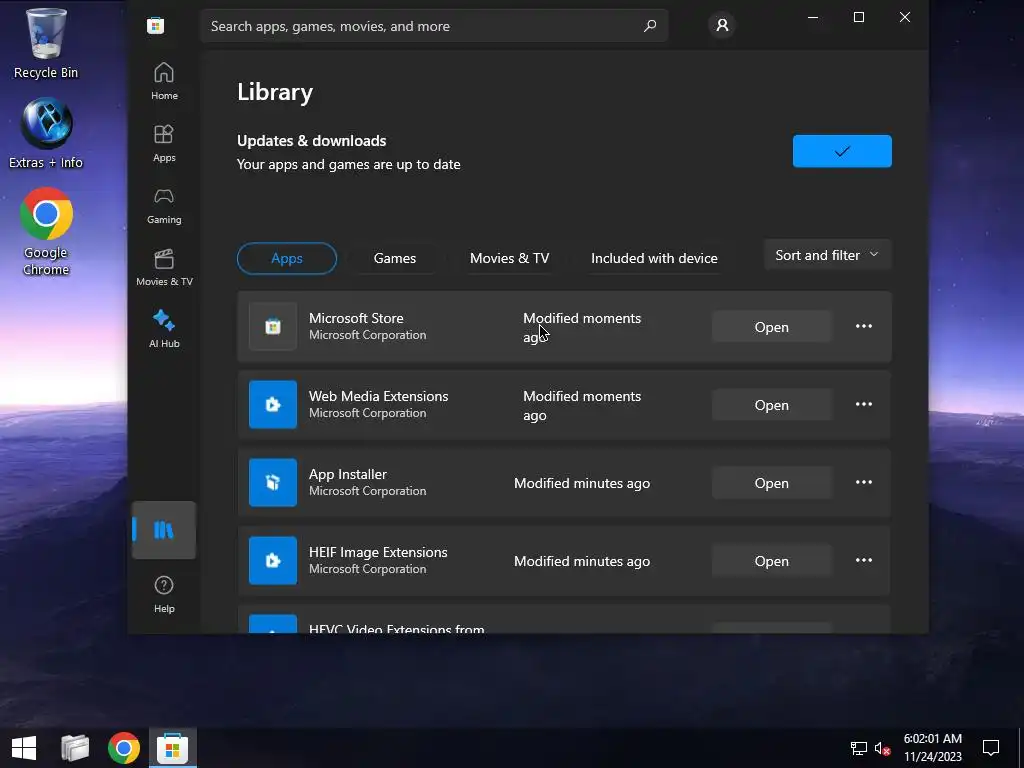Screen dimensions: 1024x768
Task: Open the notification center icon
Action: [x=991, y=748]
